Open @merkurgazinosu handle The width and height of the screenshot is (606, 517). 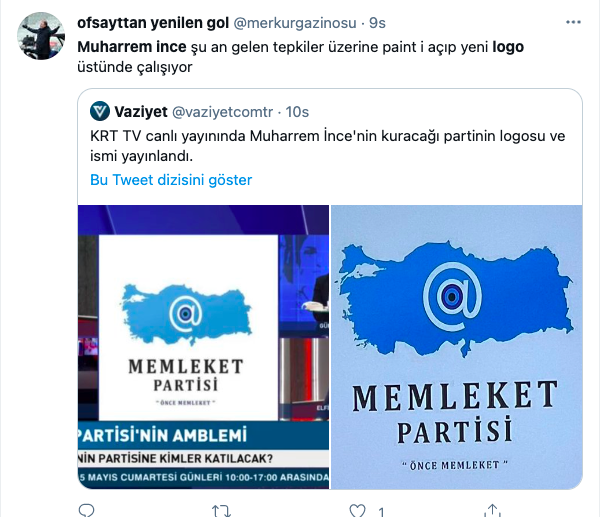[x=295, y=23]
